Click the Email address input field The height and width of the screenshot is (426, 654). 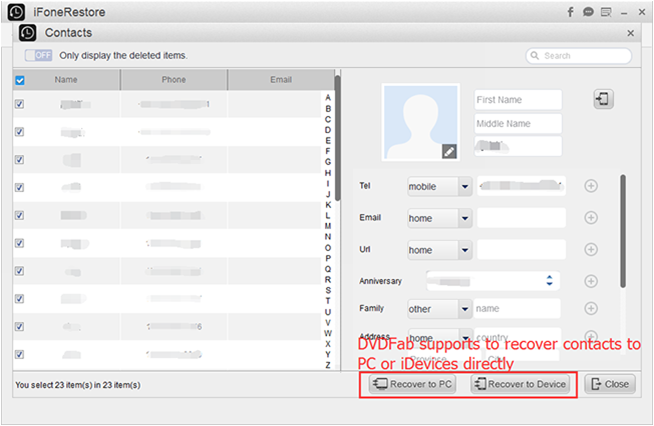click(x=521, y=217)
